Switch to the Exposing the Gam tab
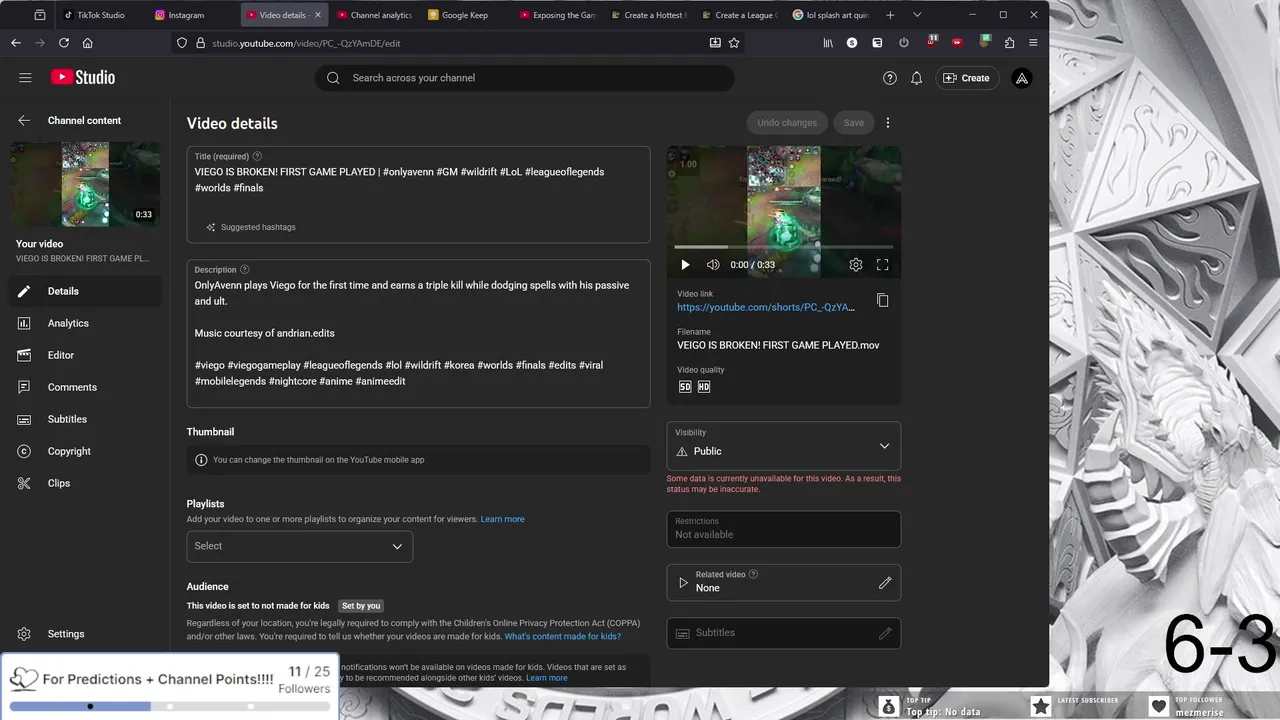 pos(558,15)
